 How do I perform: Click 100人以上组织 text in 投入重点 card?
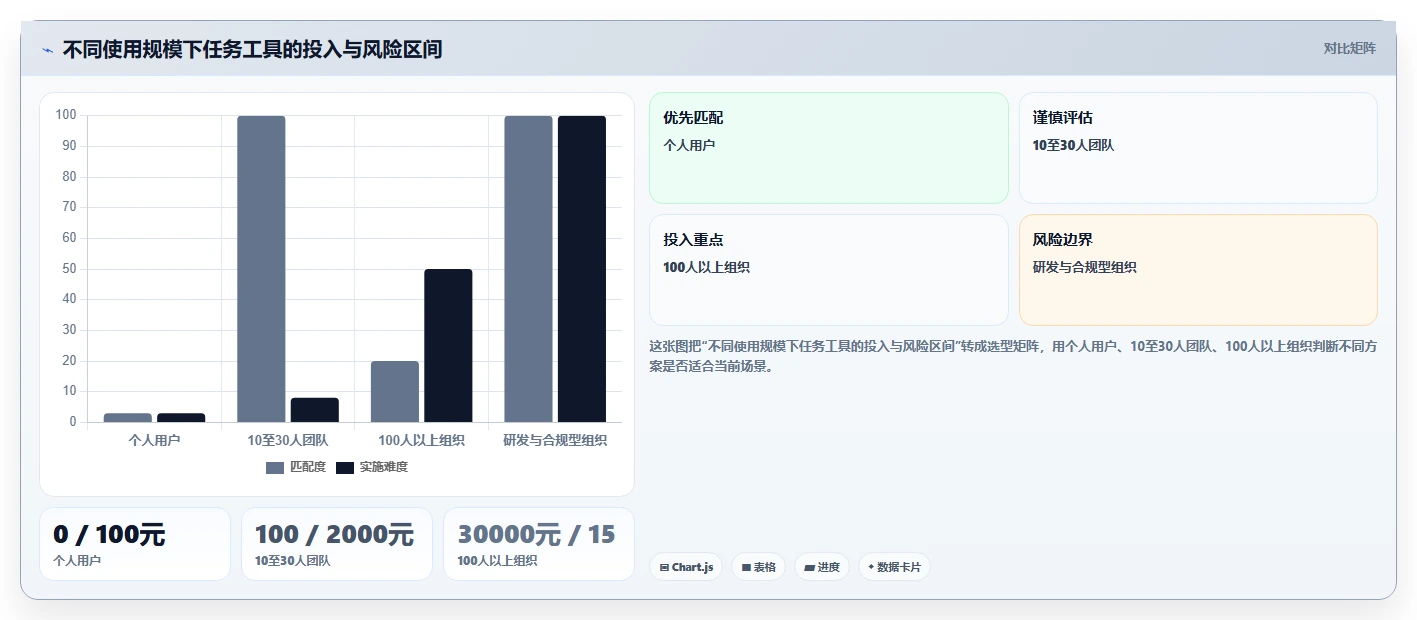tap(706, 267)
